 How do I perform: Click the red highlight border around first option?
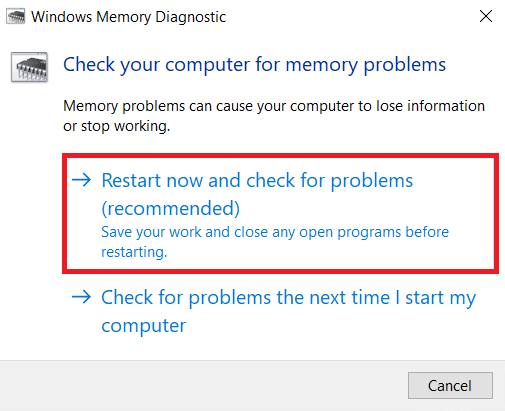pyautogui.click(x=280, y=156)
